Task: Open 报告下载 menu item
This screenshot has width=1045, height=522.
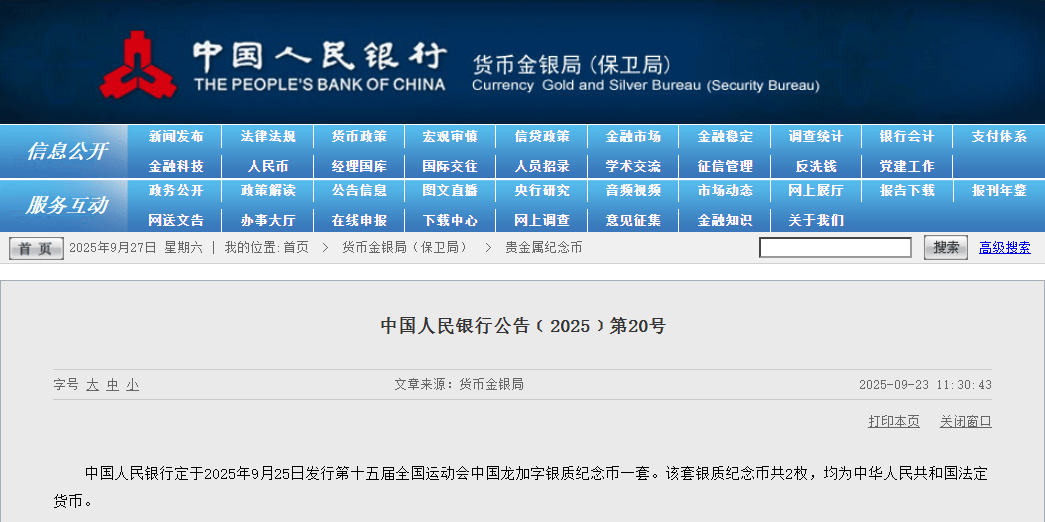Action: tap(907, 191)
